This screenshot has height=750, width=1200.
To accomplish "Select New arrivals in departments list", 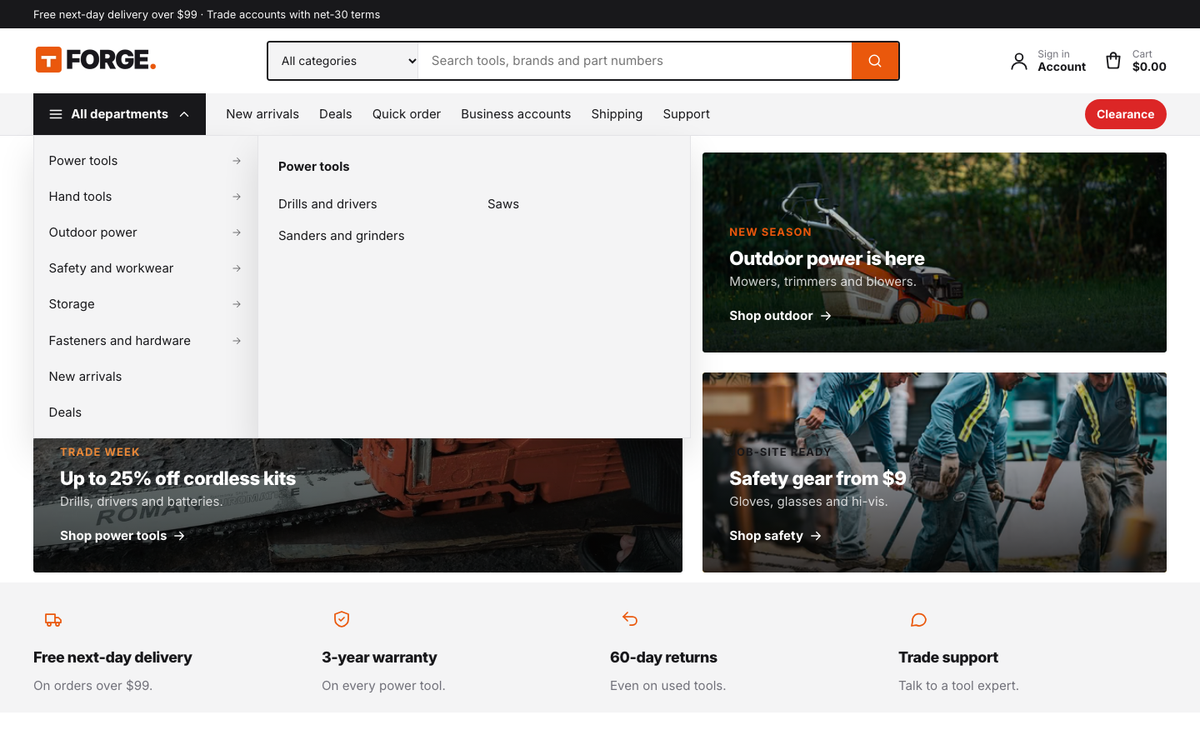I will pos(145,377).
